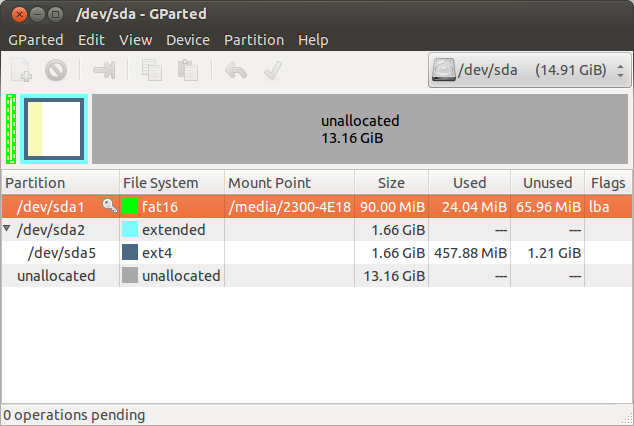
Task: Click the unallocated 13.16 GiB graphical block
Action: 360,129
